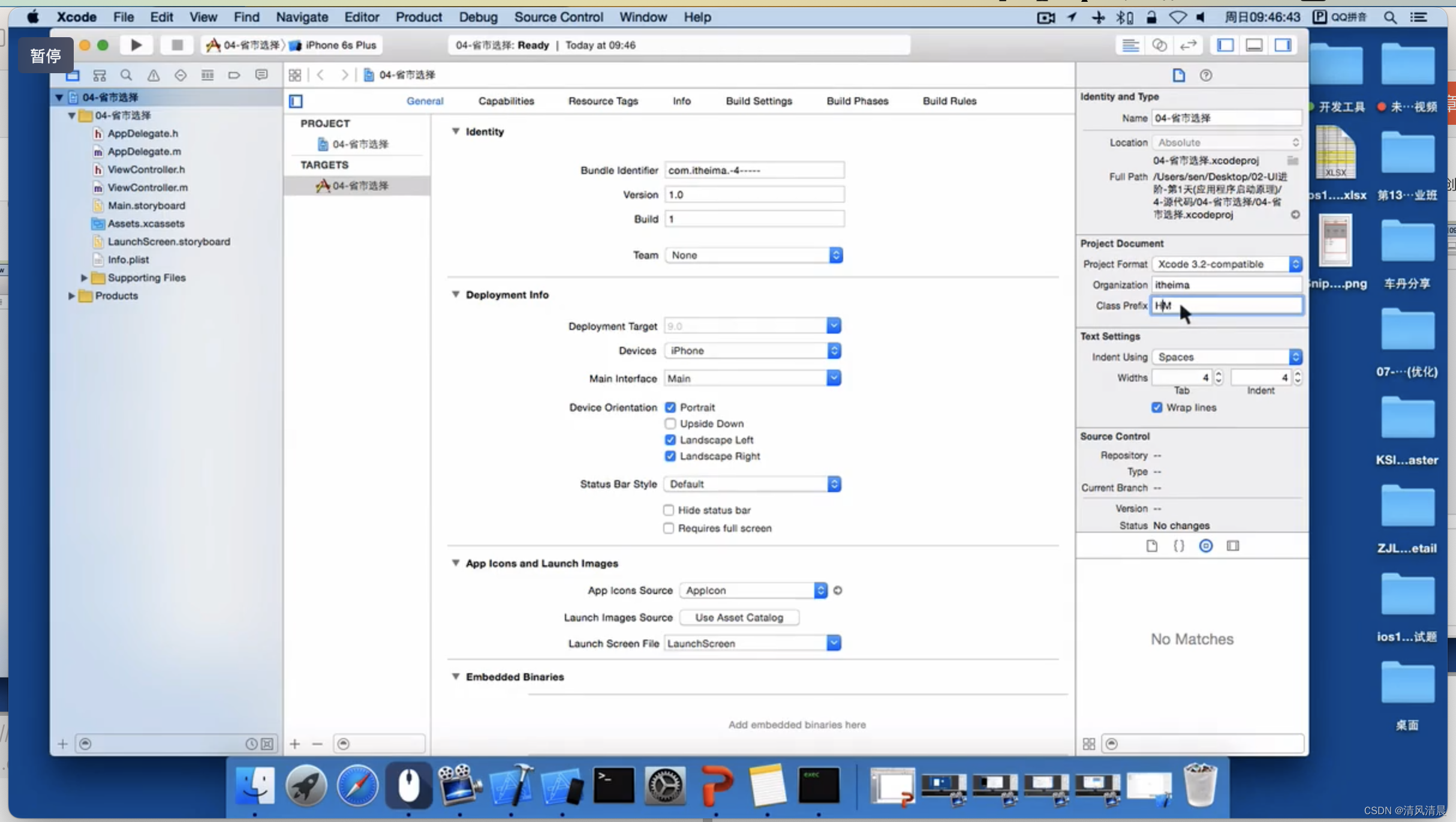Go back in editor history
This screenshot has width=1456, height=822.
tap(320, 75)
